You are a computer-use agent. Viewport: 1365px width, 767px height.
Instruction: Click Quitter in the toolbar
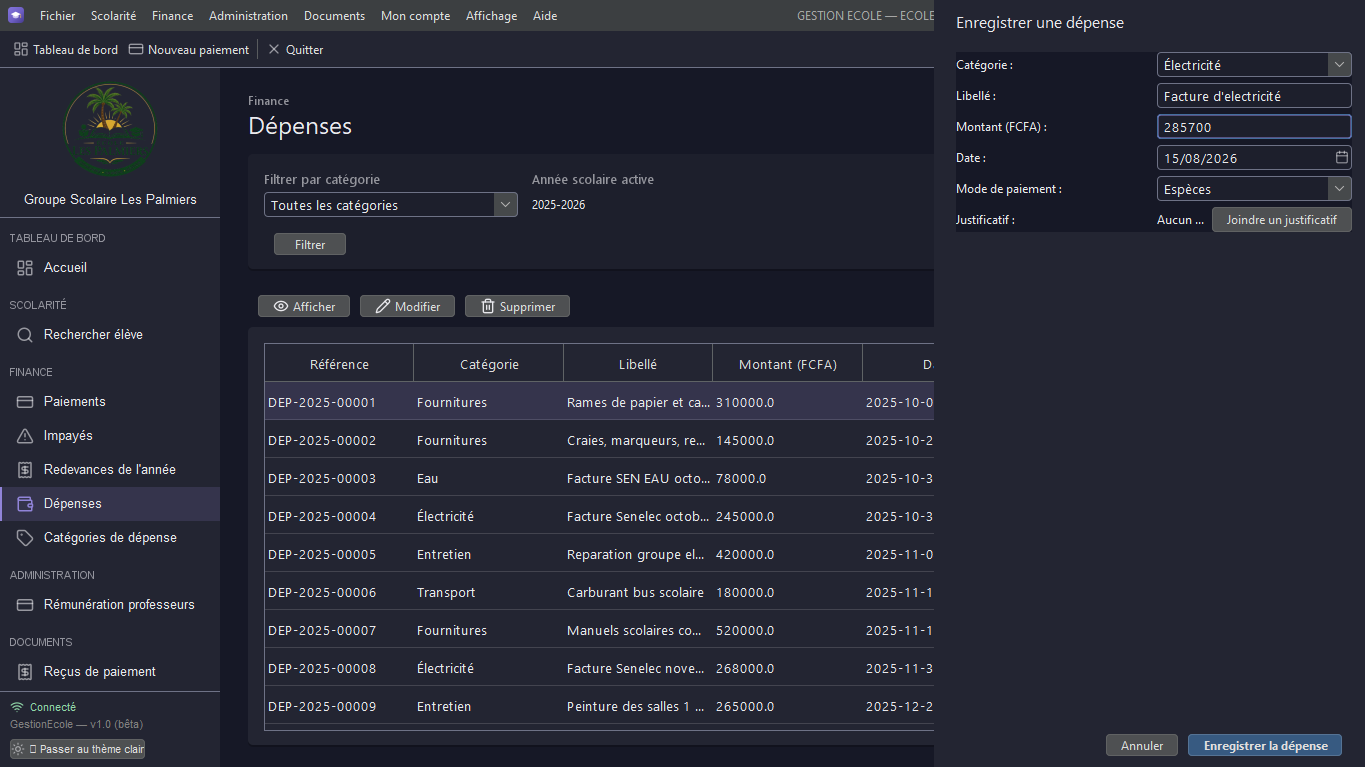296,49
